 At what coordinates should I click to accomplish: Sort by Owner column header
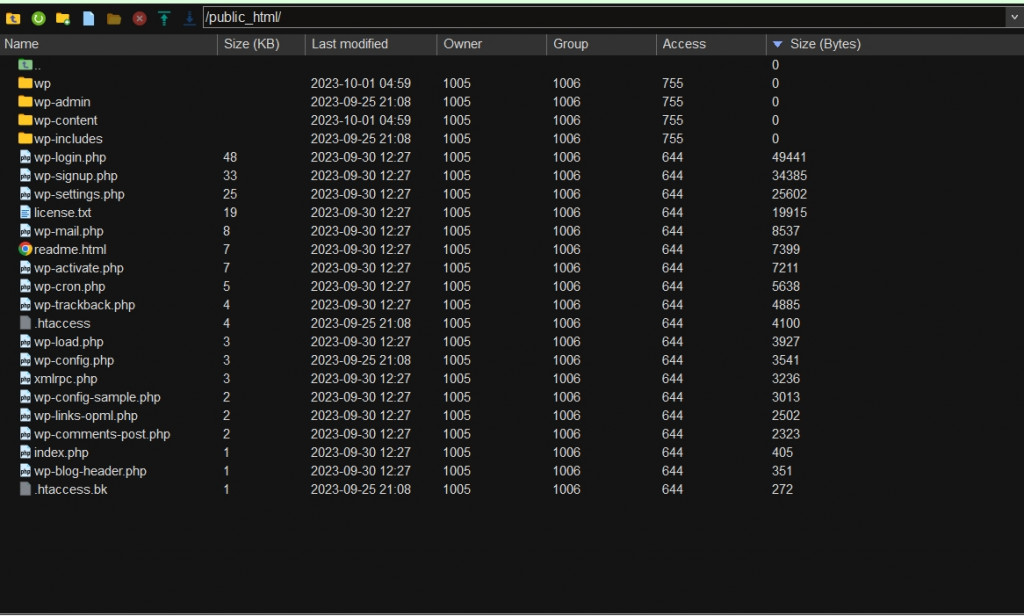[x=492, y=44]
